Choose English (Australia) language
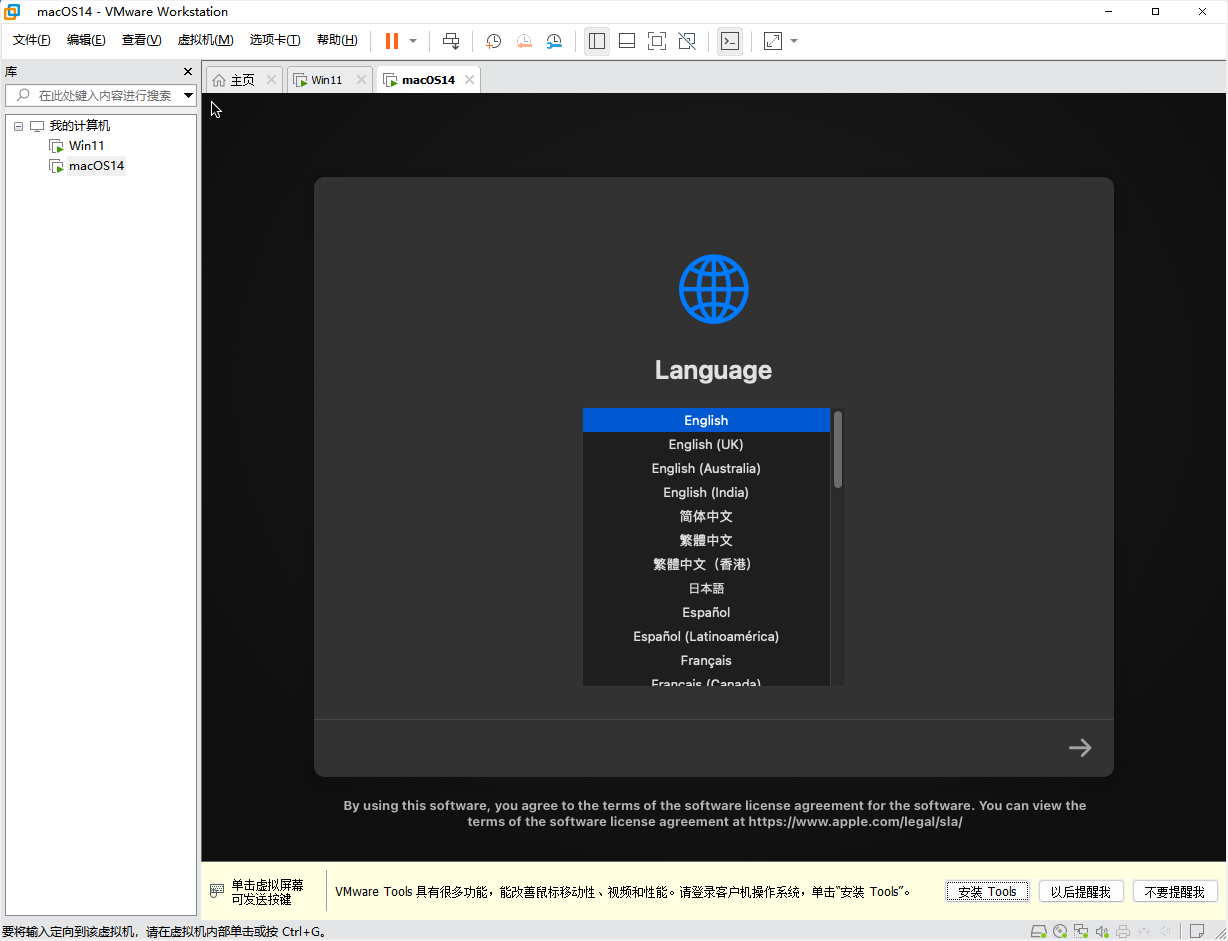The image size is (1228, 941). point(706,468)
